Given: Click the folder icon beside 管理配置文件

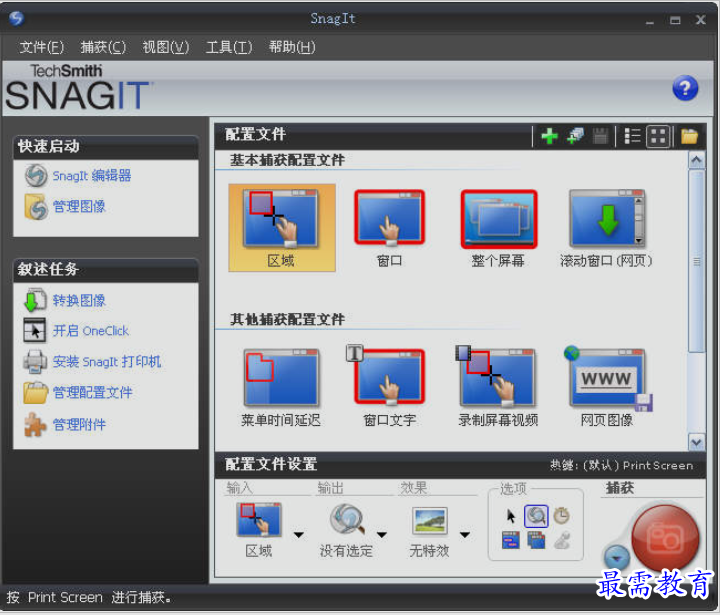Looking at the screenshot, I should (x=35, y=393).
